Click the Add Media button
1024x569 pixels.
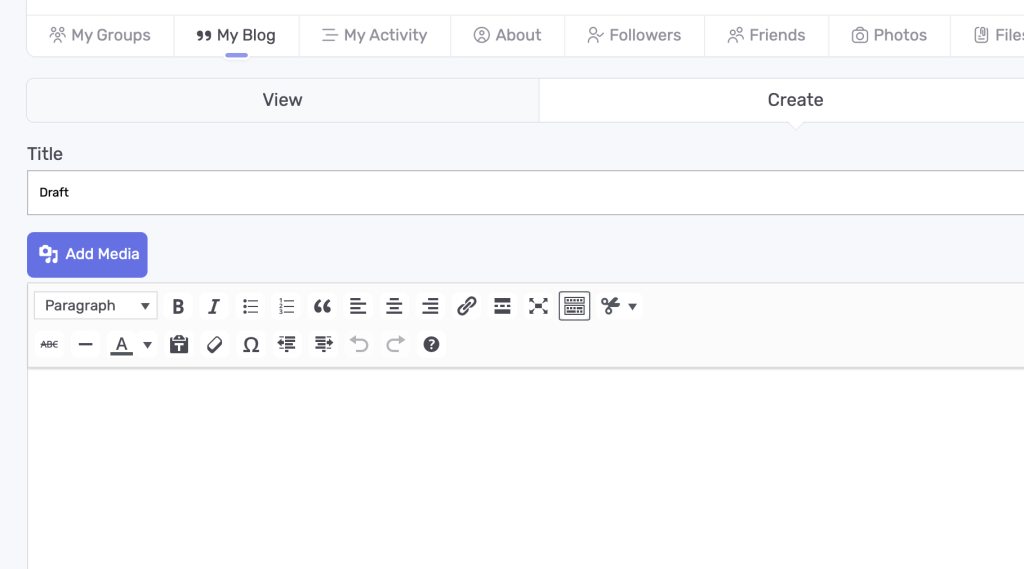click(x=87, y=255)
